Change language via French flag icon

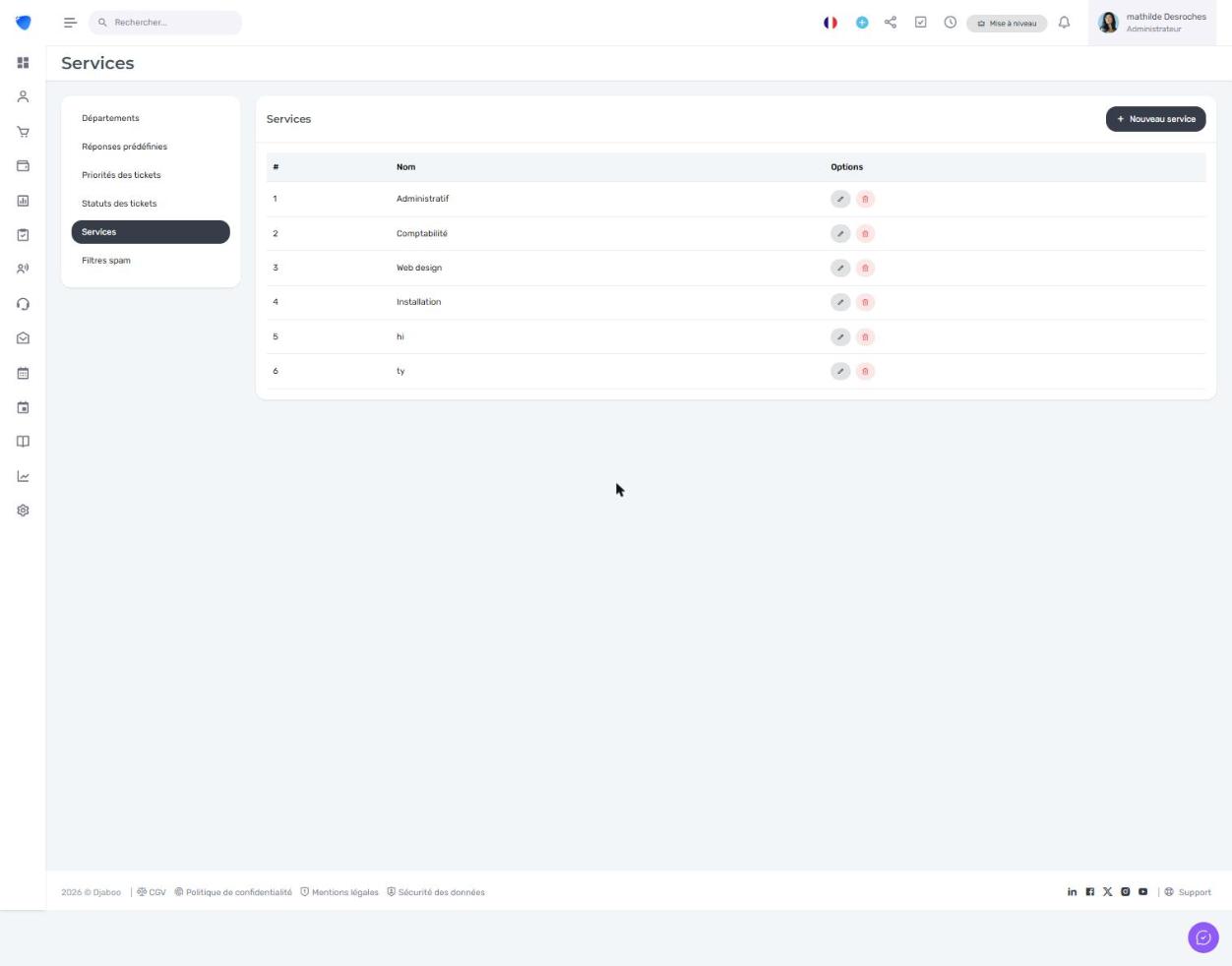coord(831,23)
